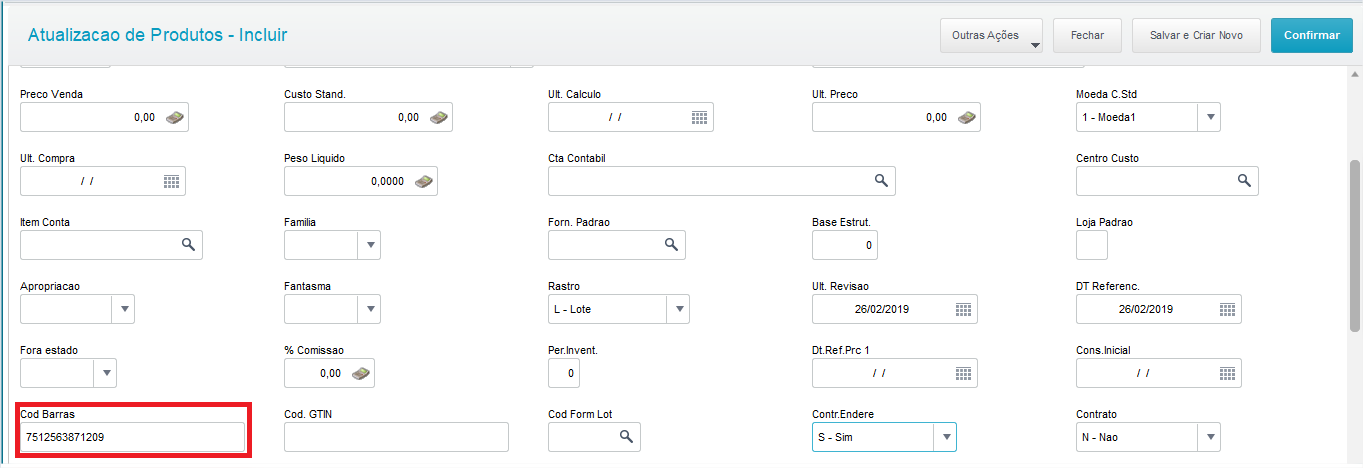Open the Outras Ações menu
The height and width of the screenshot is (468, 1363).
(991, 35)
